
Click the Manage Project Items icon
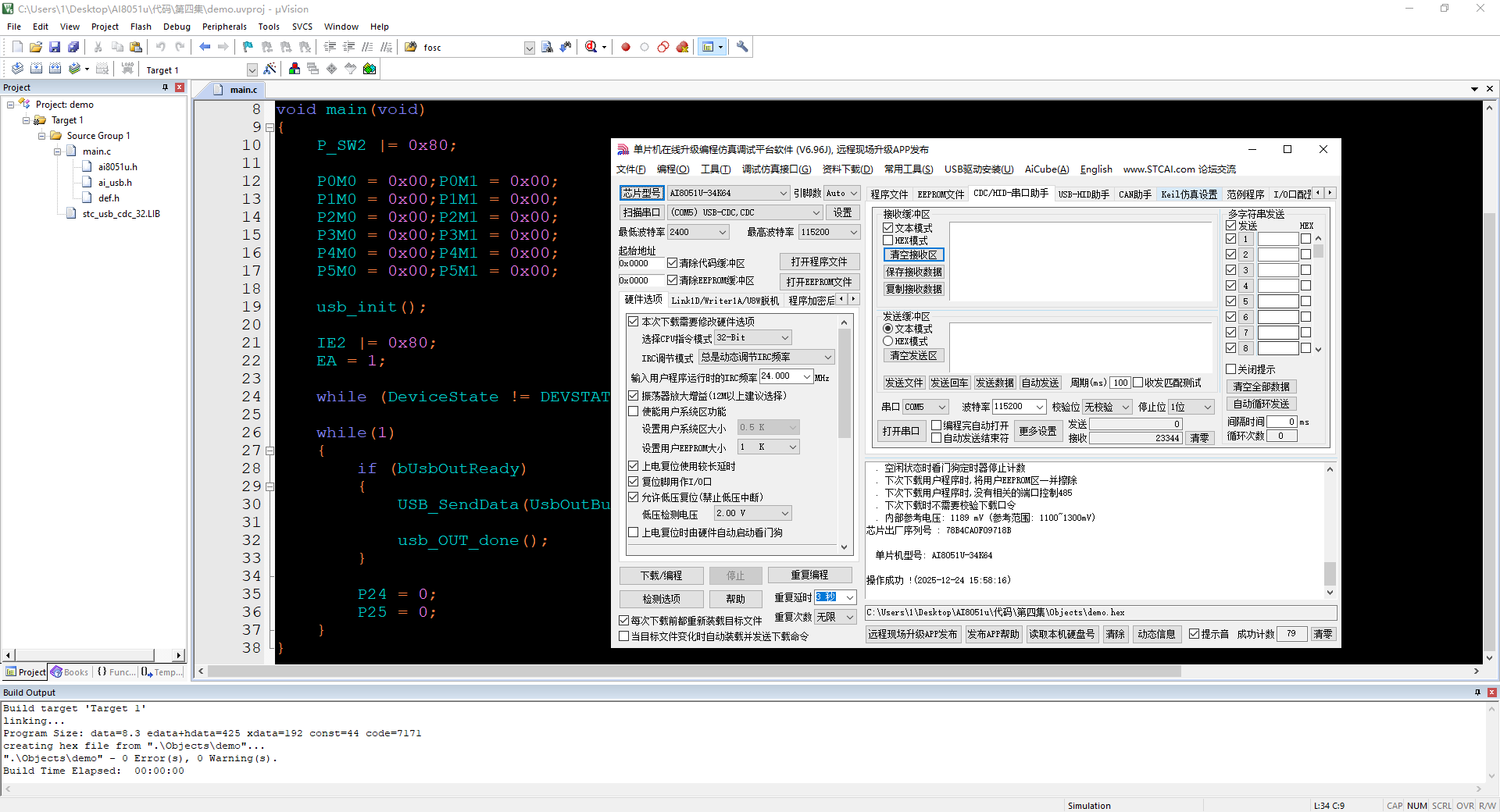295,69
